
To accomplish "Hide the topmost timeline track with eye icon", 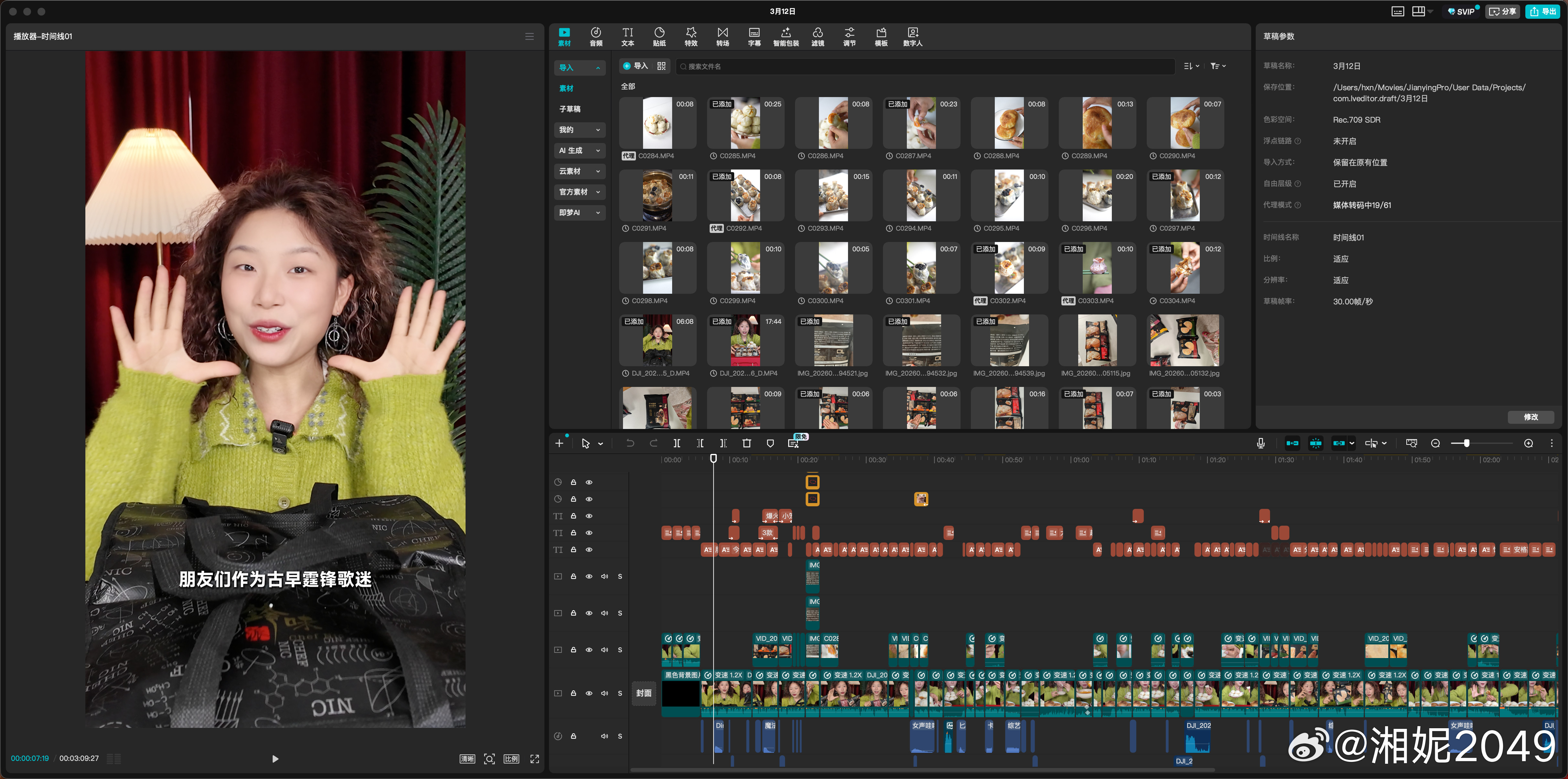I will point(589,482).
